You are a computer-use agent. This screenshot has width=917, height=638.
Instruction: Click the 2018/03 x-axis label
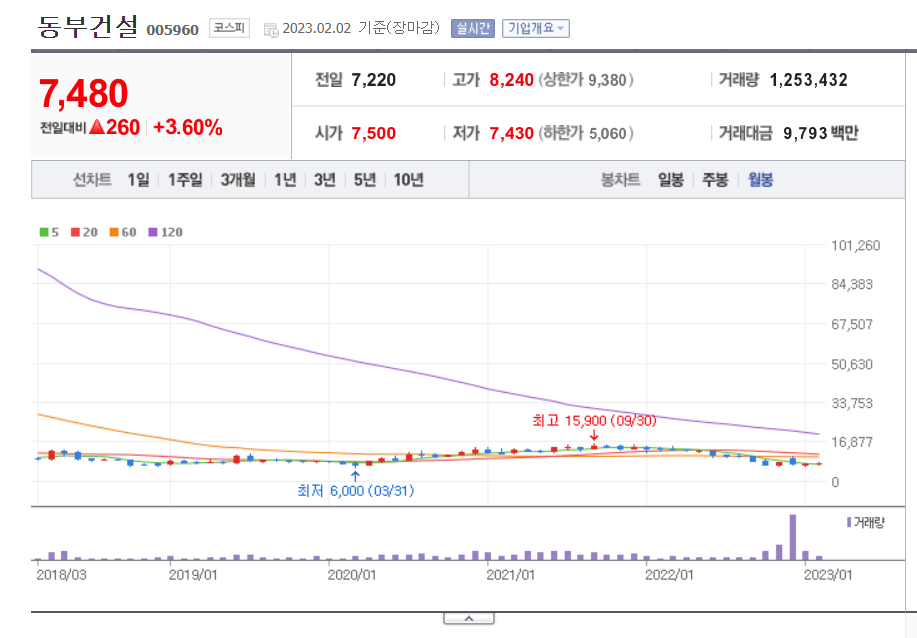pos(61,575)
